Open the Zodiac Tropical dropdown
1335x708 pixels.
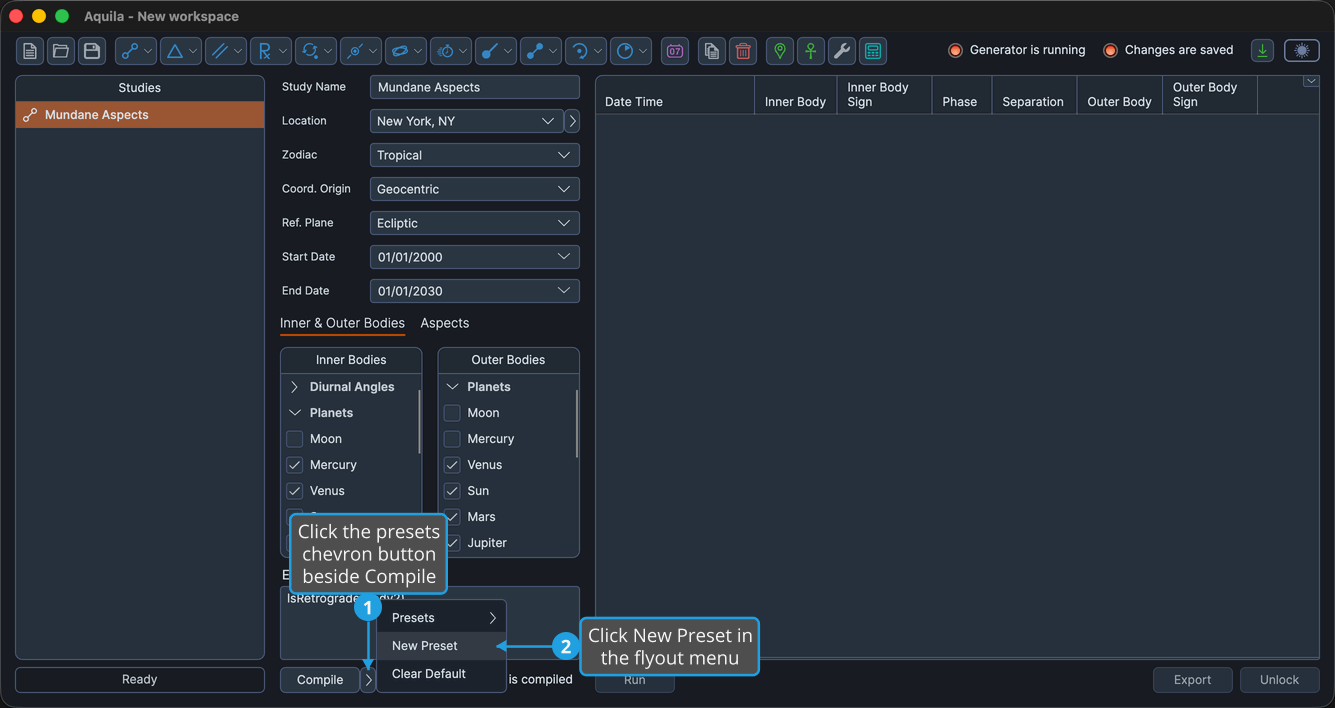point(474,155)
